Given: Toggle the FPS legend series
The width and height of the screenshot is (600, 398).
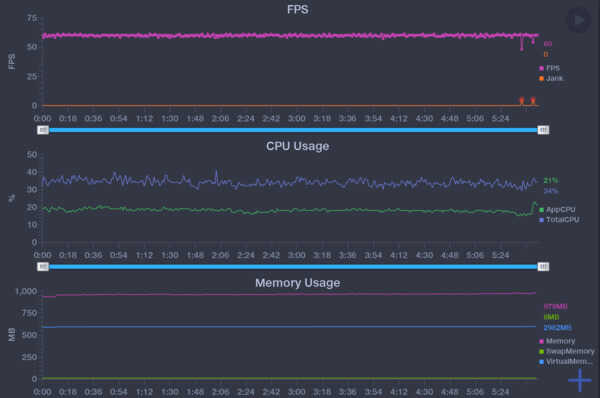Looking at the screenshot, I should click(x=549, y=68).
